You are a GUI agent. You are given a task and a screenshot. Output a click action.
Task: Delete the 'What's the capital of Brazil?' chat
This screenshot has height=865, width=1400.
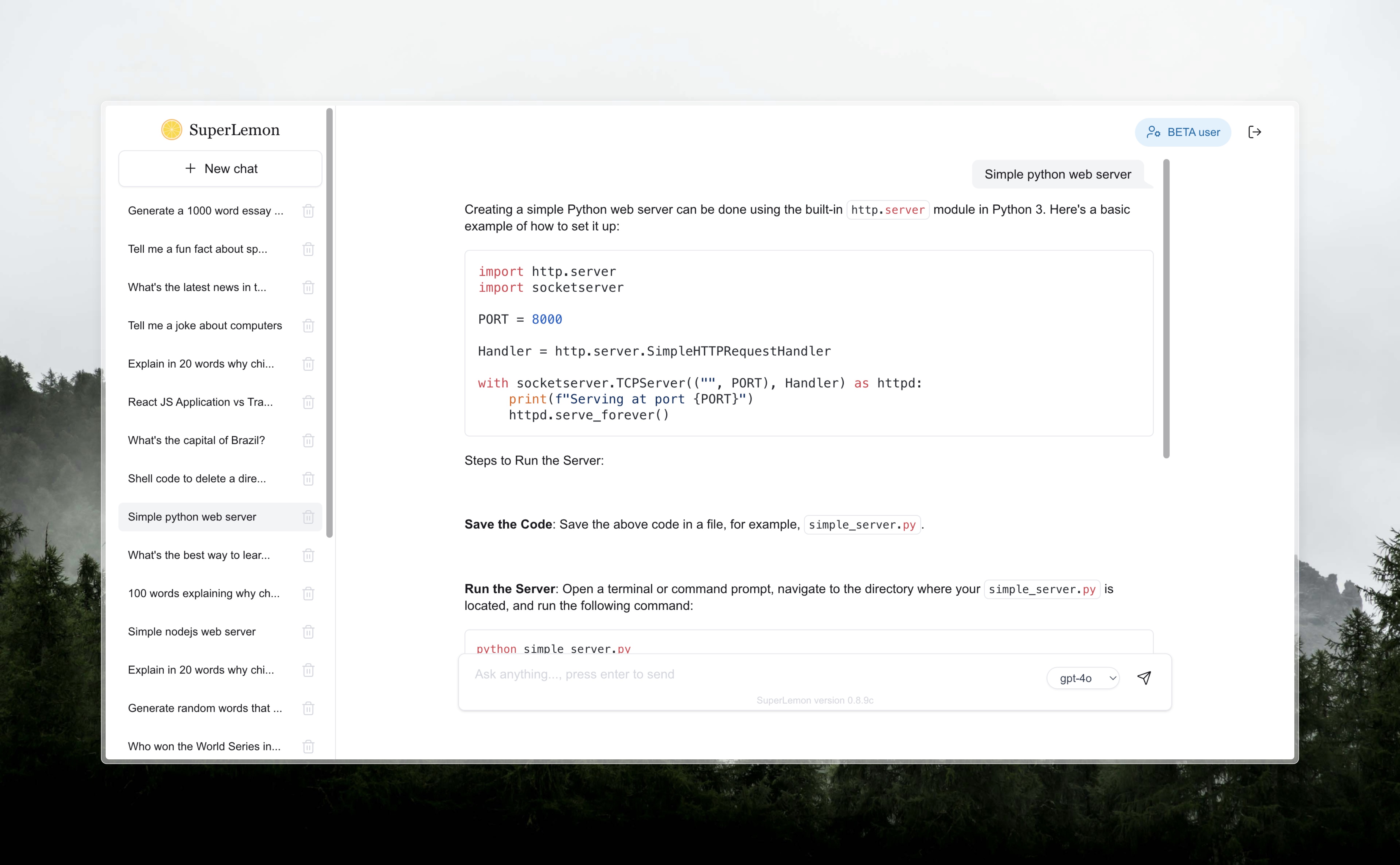click(308, 440)
